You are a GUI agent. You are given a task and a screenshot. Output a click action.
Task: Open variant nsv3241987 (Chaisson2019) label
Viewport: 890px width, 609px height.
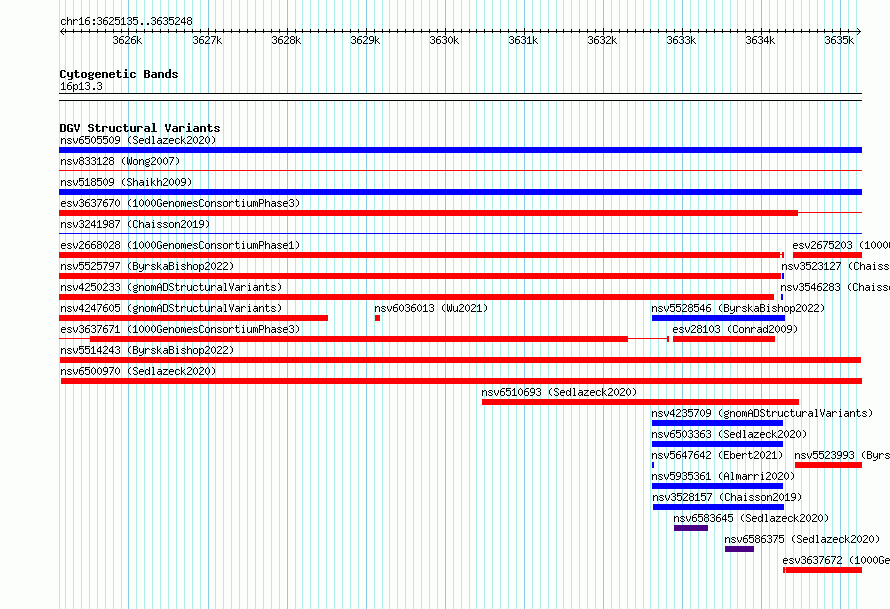click(x=135, y=224)
